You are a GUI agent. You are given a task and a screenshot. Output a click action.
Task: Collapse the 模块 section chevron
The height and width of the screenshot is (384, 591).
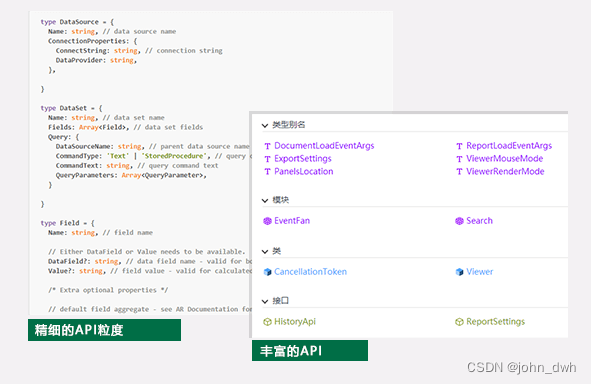click(x=265, y=200)
